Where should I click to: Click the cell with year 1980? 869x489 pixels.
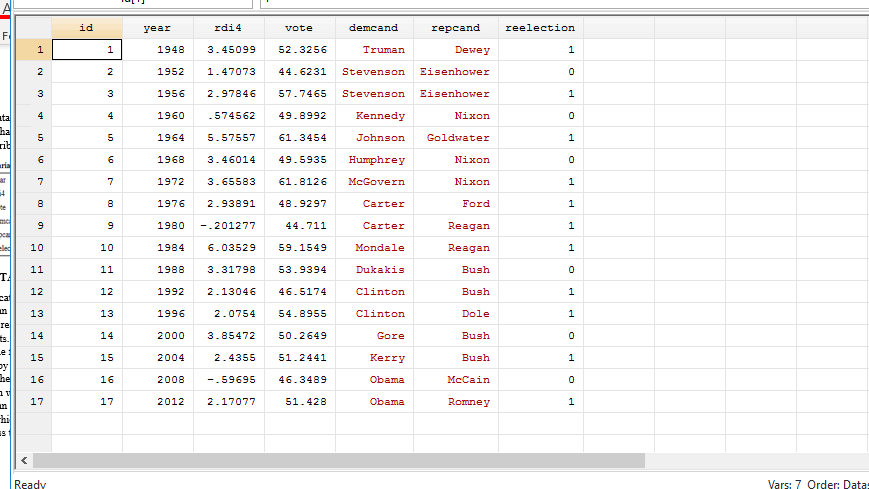(x=158, y=226)
